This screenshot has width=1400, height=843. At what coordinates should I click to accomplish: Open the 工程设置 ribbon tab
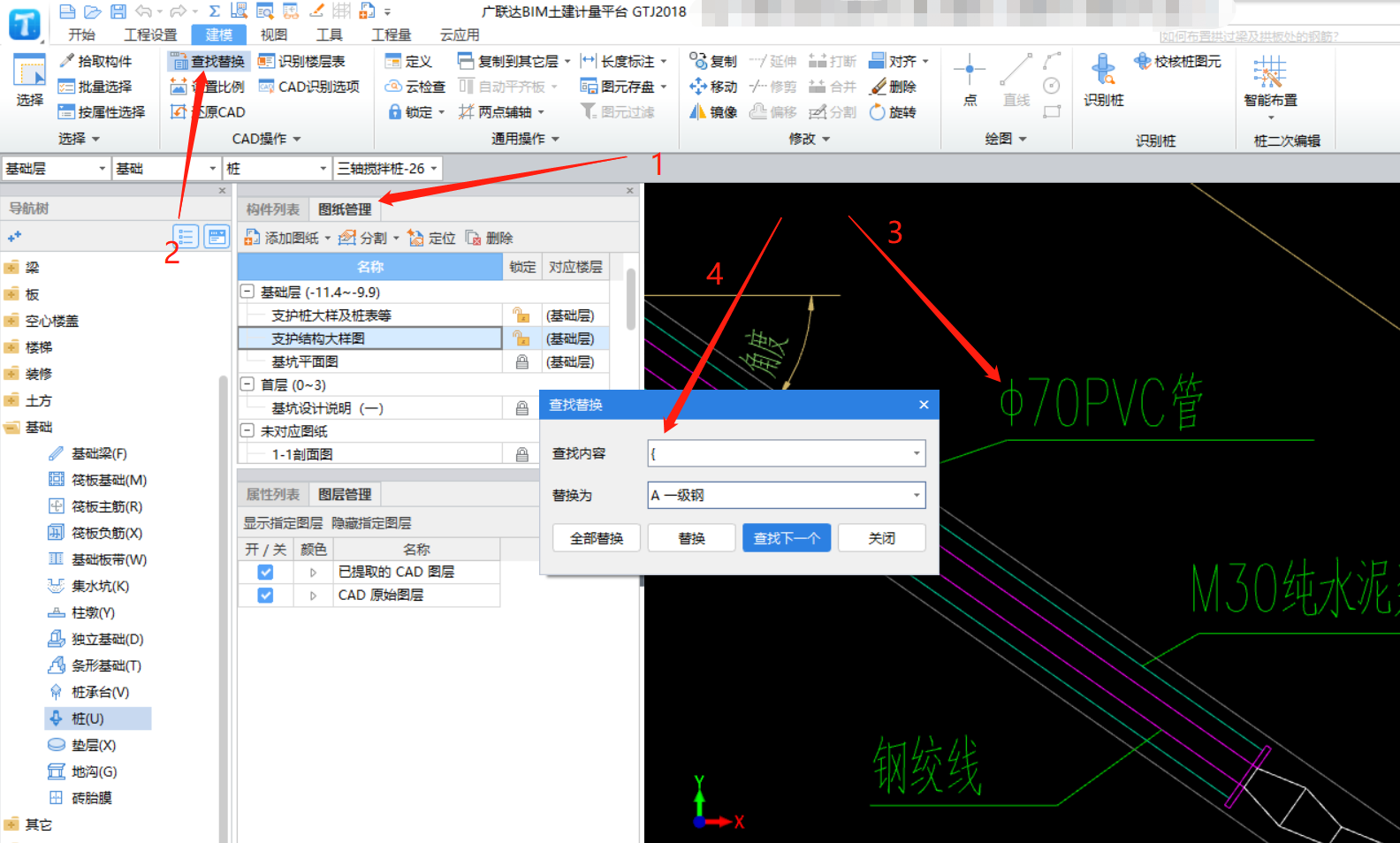tap(150, 34)
